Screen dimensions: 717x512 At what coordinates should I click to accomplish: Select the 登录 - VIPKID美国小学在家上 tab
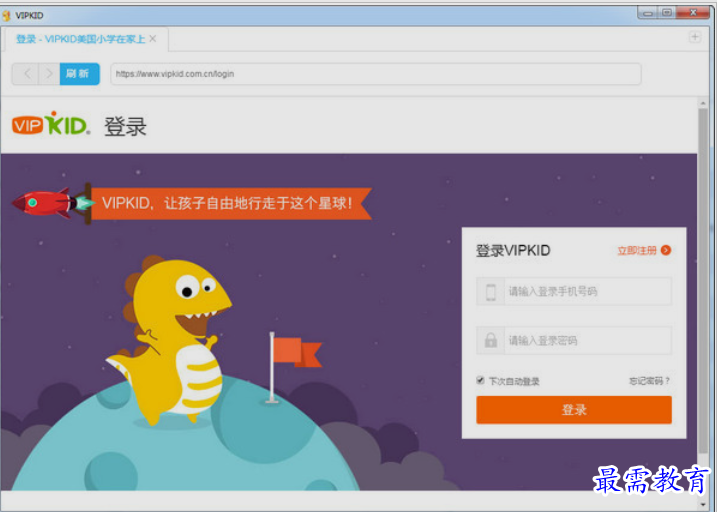tap(86, 39)
